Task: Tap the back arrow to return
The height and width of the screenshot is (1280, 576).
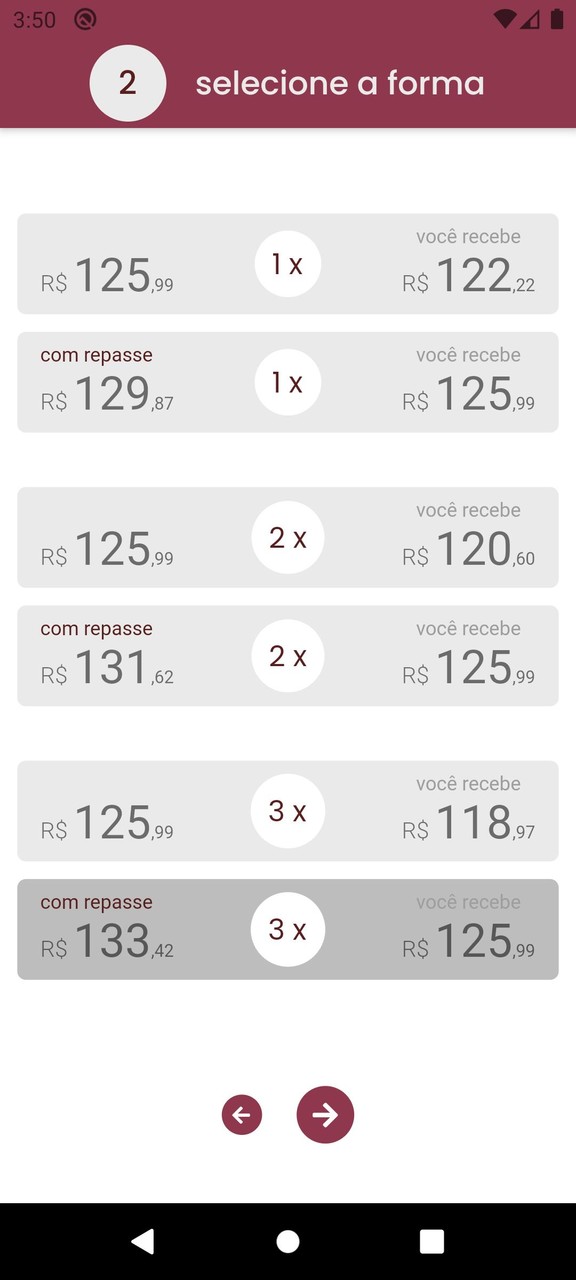Action: pos(241,1115)
